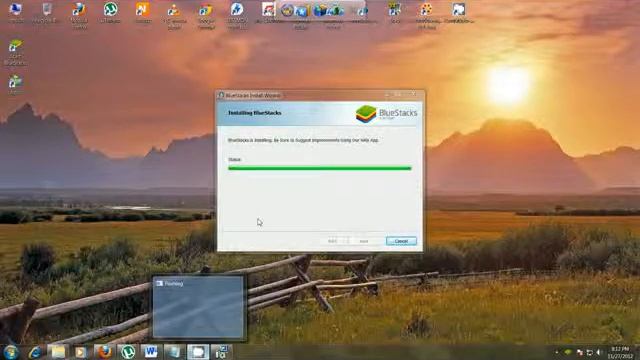The height and width of the screenshot is (360, 640).
Task: Click the Cancel button in the installer
Action: (401, 241)
